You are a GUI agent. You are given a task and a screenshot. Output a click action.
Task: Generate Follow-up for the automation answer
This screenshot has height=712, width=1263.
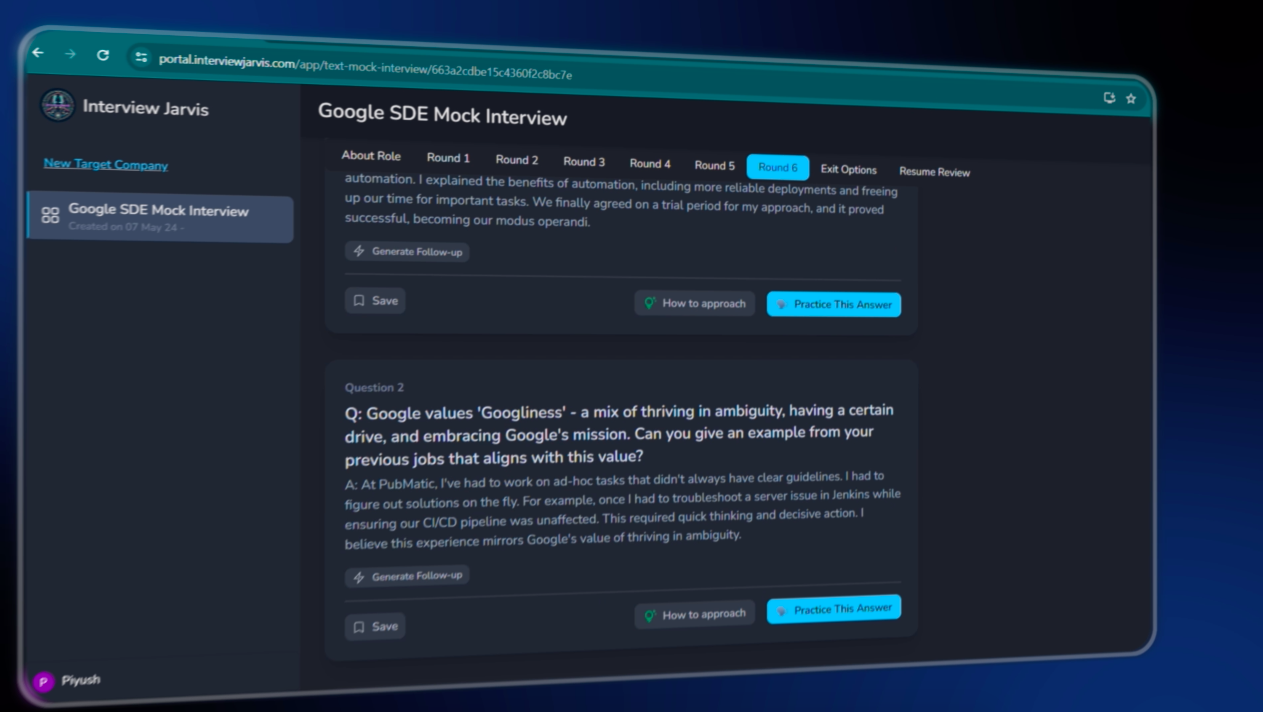(x=407, y=251)
